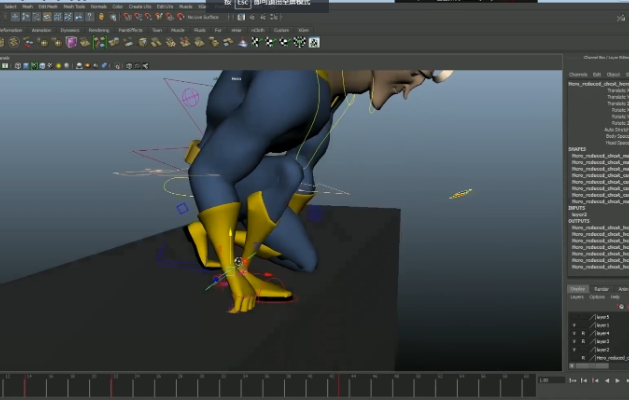The height and width of the screenshot is (400, 629).
Task: Step back one frame
Action: tap(584, 380)
